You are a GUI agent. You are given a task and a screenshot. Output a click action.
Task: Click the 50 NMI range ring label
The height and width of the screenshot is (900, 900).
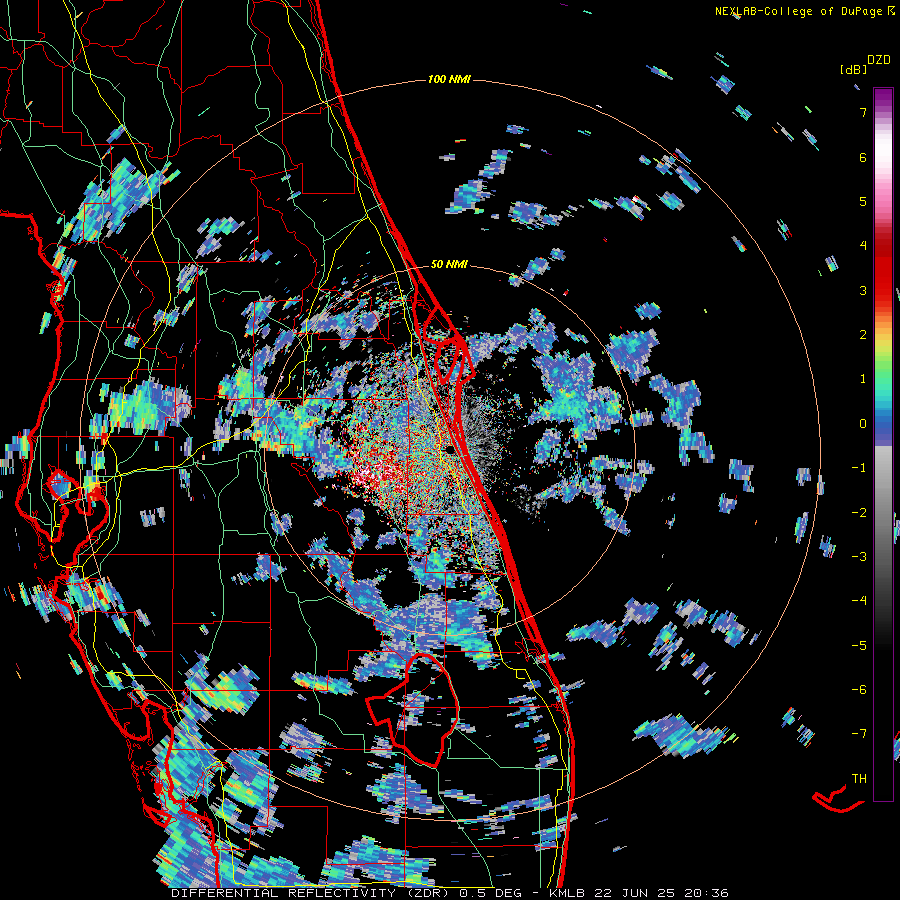pyautogui.click(x=449, y=264)
